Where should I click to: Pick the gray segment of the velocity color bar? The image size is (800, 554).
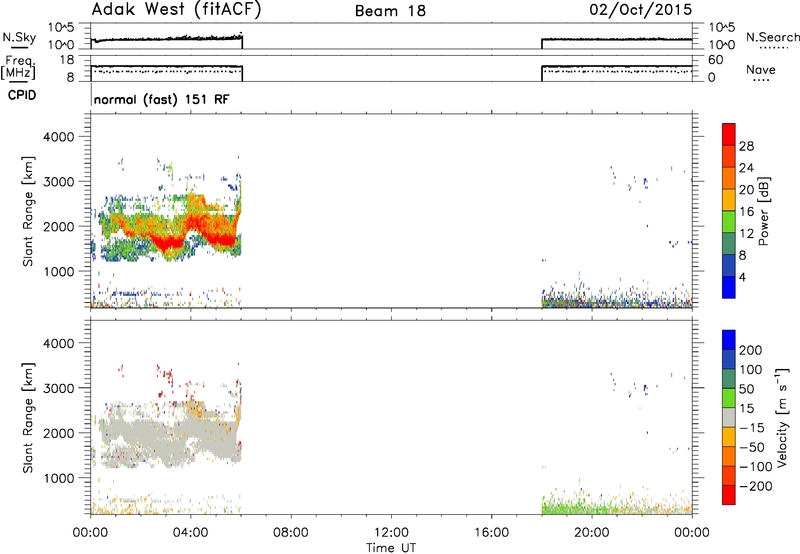[x=729, y=418]
